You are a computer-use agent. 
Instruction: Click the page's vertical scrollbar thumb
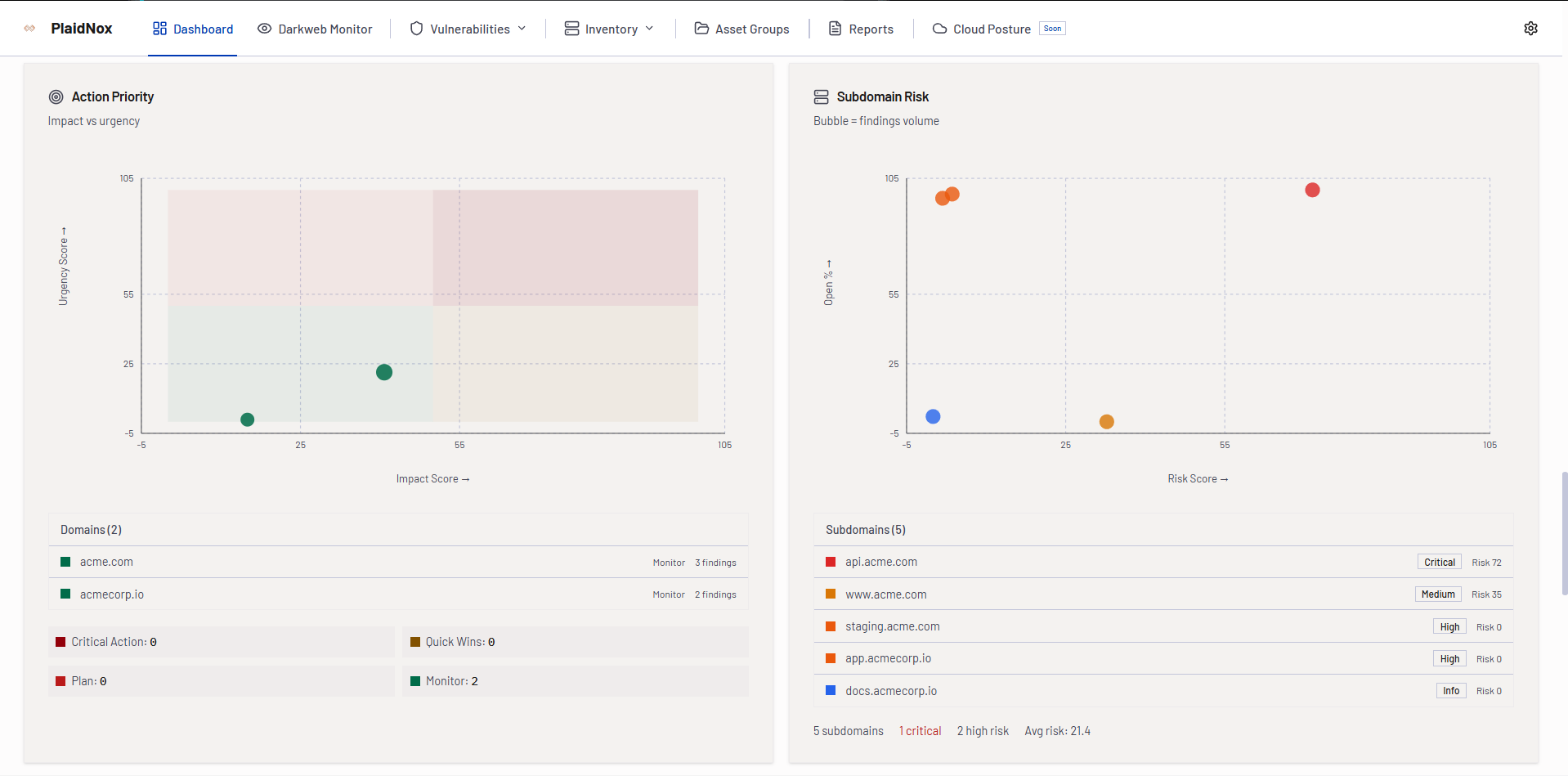point(1564,532)
